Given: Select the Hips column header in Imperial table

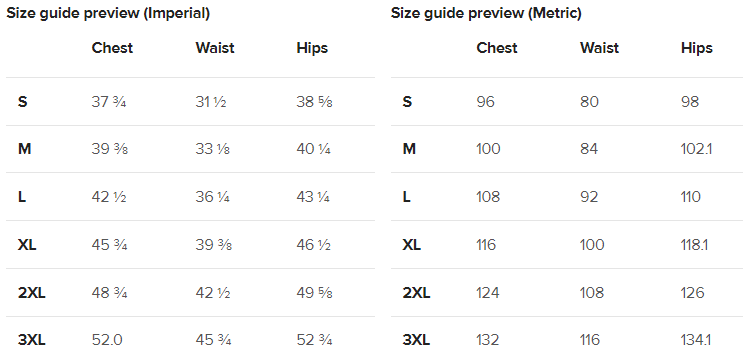Looking at the screenshot, I should pyautogui.click(x=312, y=48).
